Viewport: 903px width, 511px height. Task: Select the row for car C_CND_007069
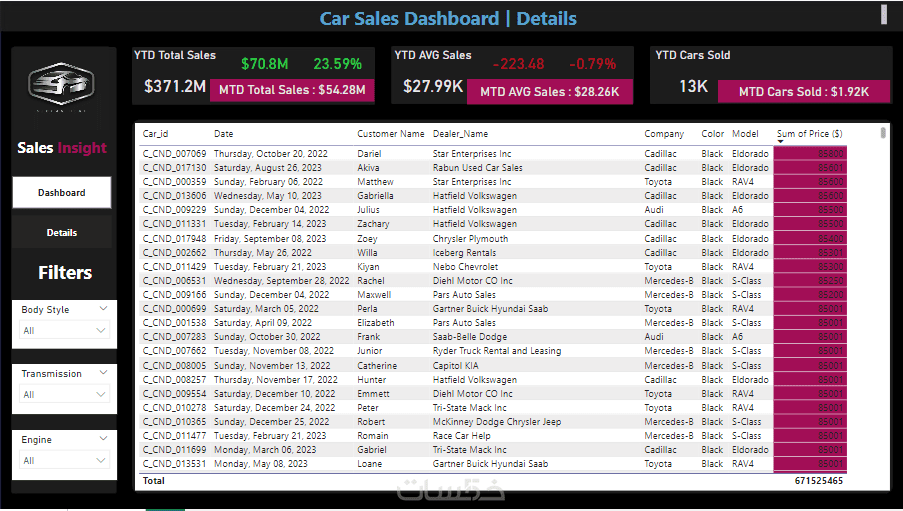pyautogui.click(x=494, y=154)
